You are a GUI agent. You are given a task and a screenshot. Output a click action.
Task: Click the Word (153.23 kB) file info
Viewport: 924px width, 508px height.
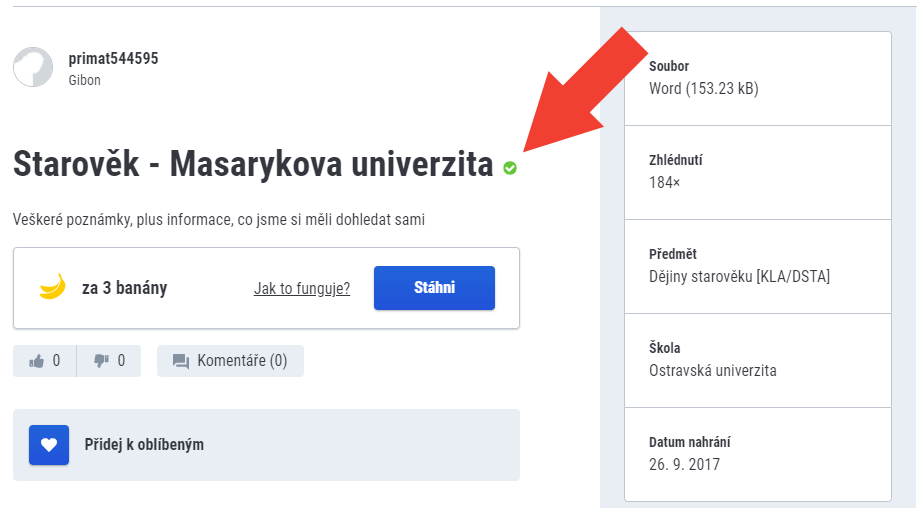coord(703,88)
